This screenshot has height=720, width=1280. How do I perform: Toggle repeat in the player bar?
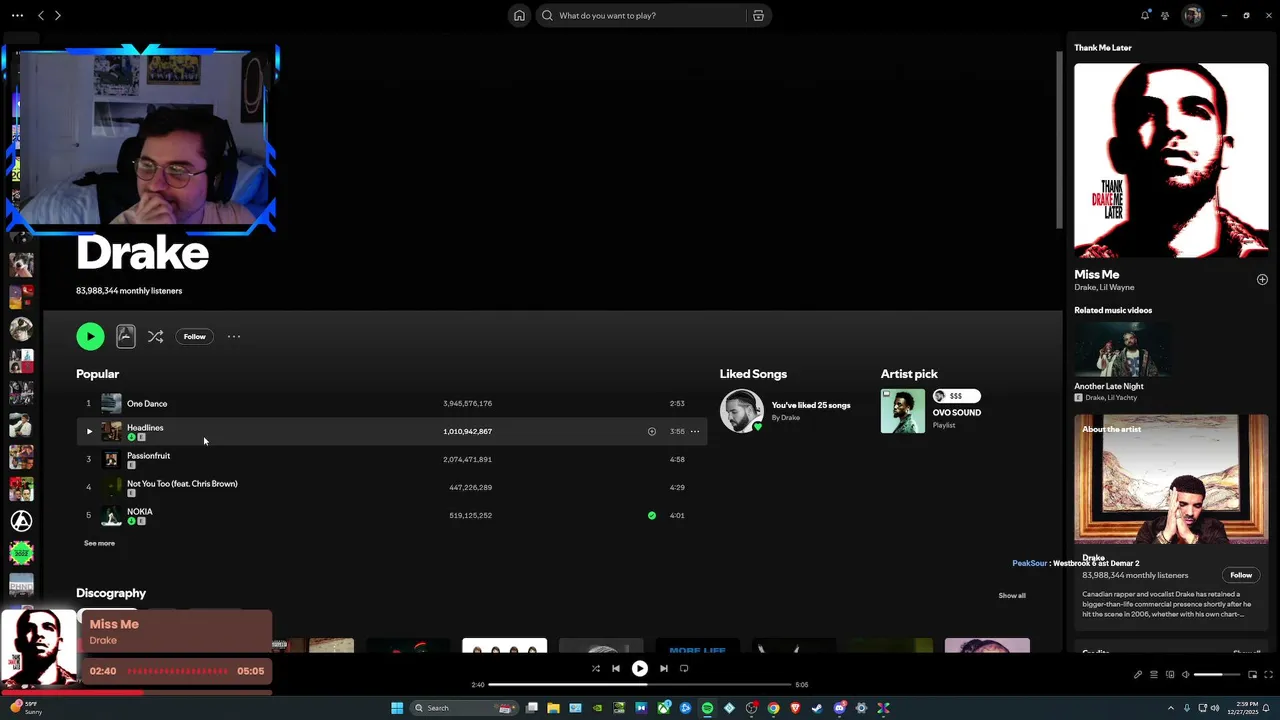coord(684,668)
